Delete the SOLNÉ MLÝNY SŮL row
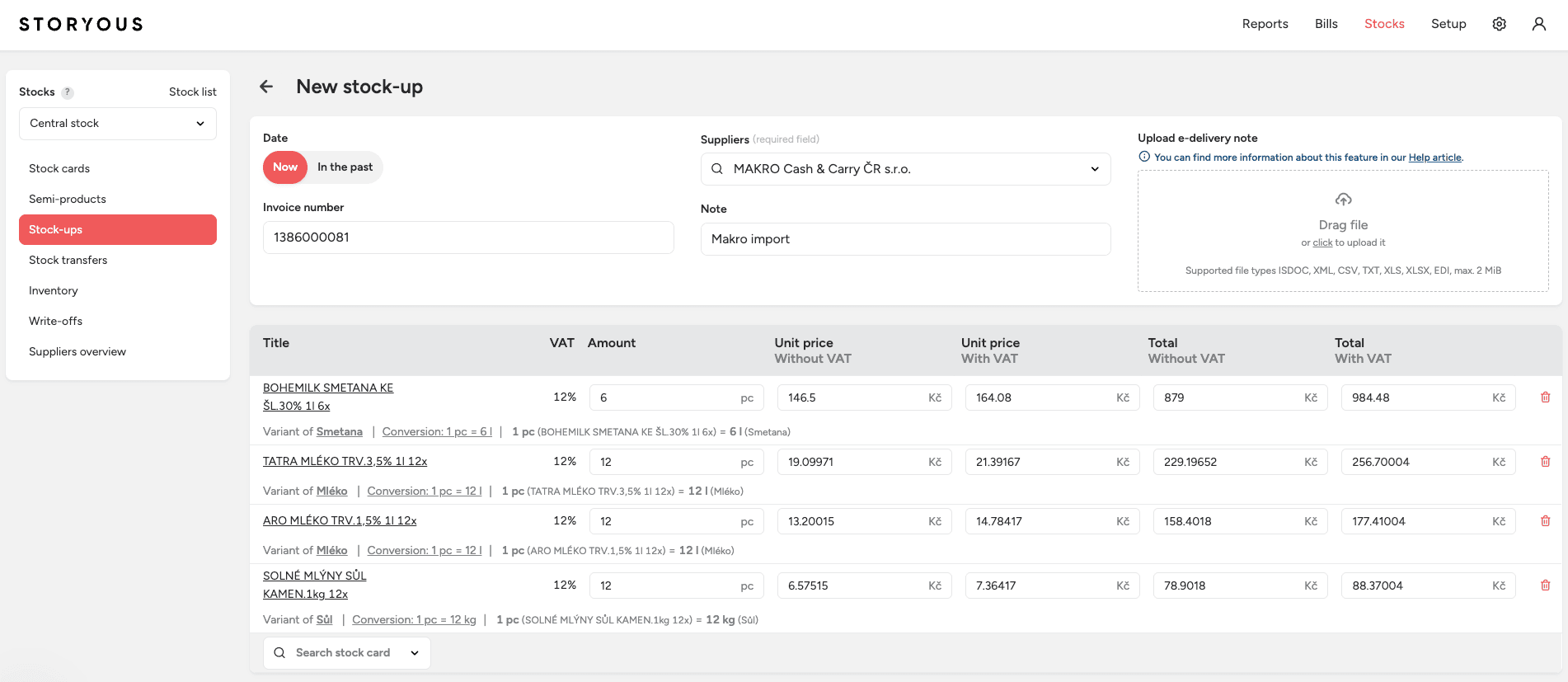Image resolution: width=1568 pixels, height=682 pixels. click(1545, 586)
